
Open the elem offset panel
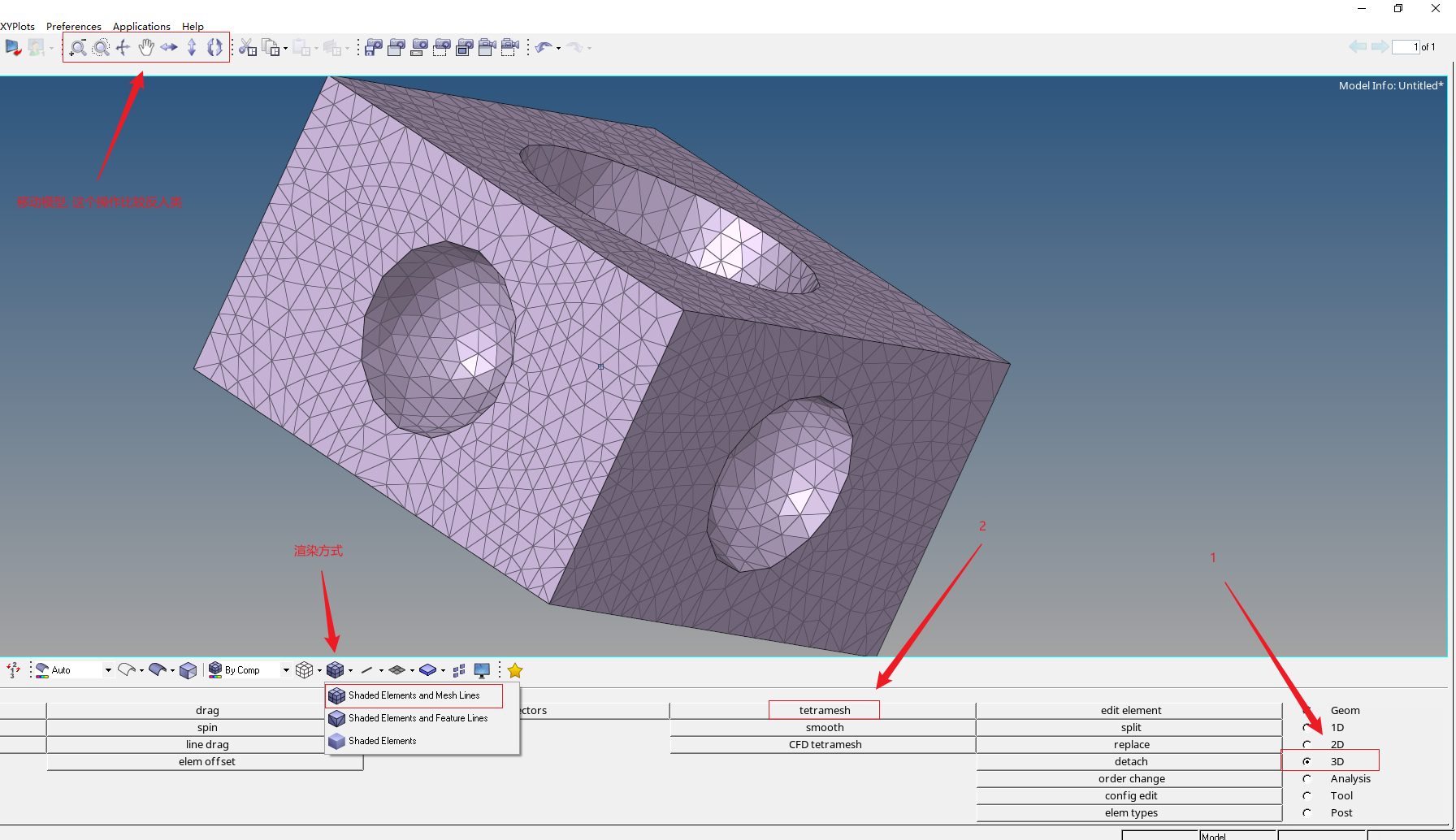206,761
